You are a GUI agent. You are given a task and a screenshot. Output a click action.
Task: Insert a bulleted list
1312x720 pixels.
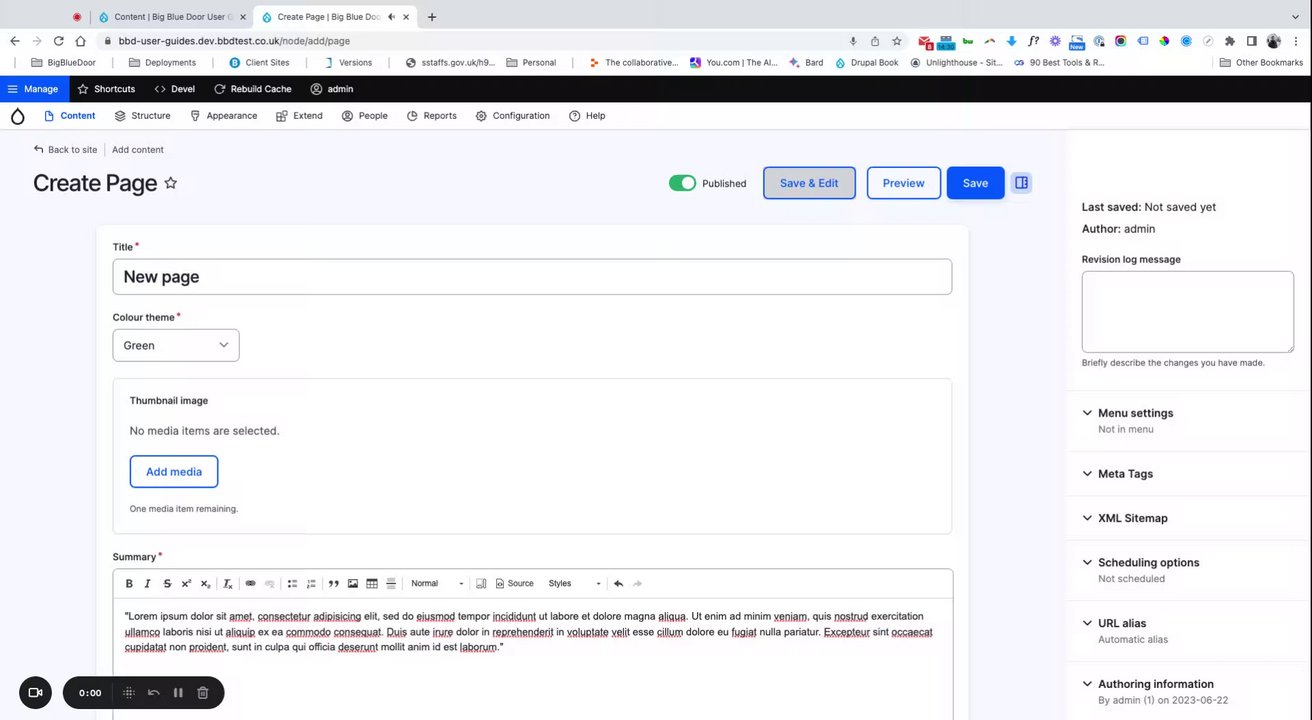click(292, 584)
